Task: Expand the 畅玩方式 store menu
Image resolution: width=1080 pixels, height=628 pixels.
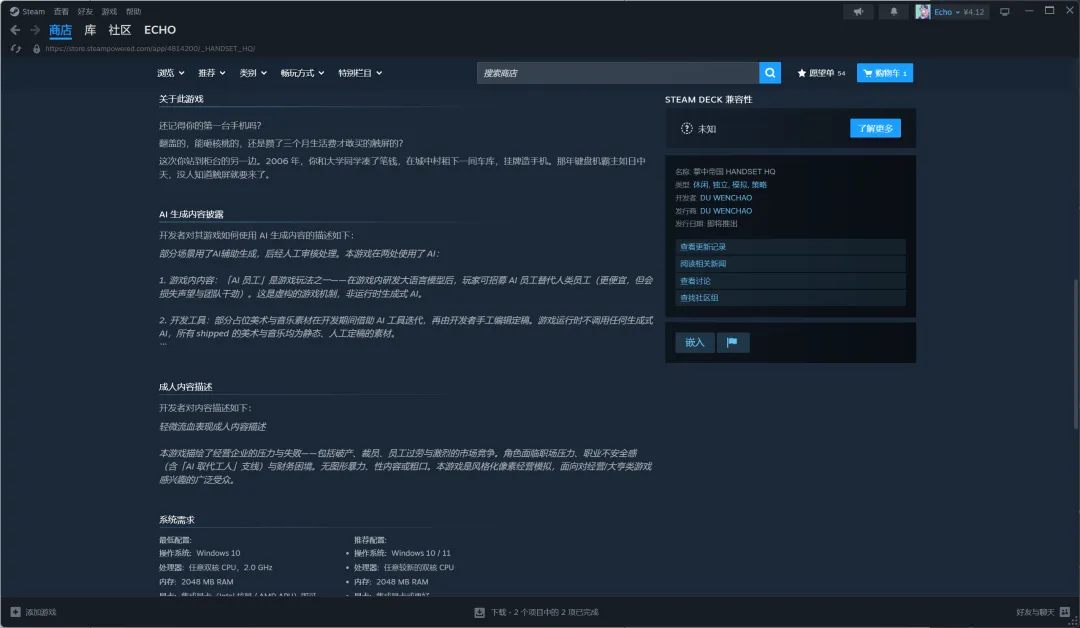Action: click(302, 73)
